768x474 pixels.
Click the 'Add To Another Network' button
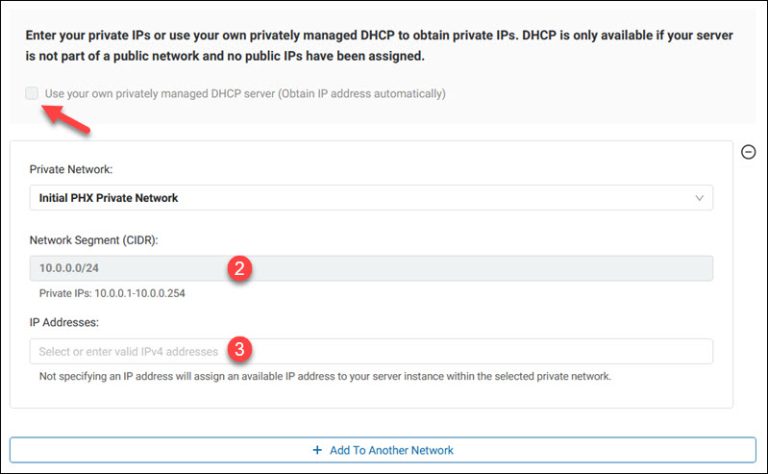pyautogui.click(x=383, y=450)
